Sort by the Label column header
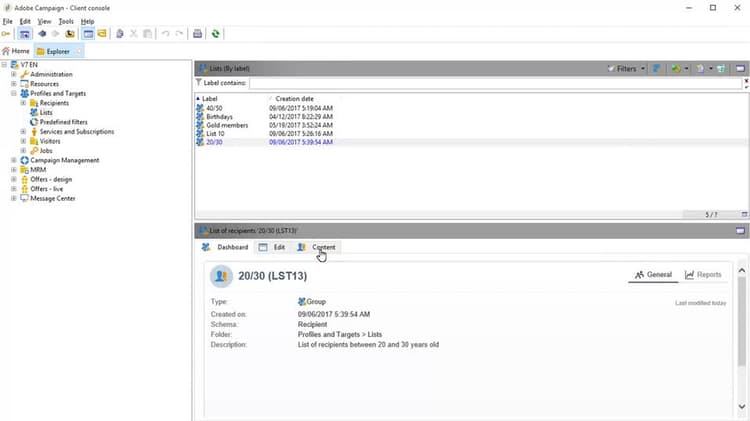750x421 pixels. pos(210,99)
